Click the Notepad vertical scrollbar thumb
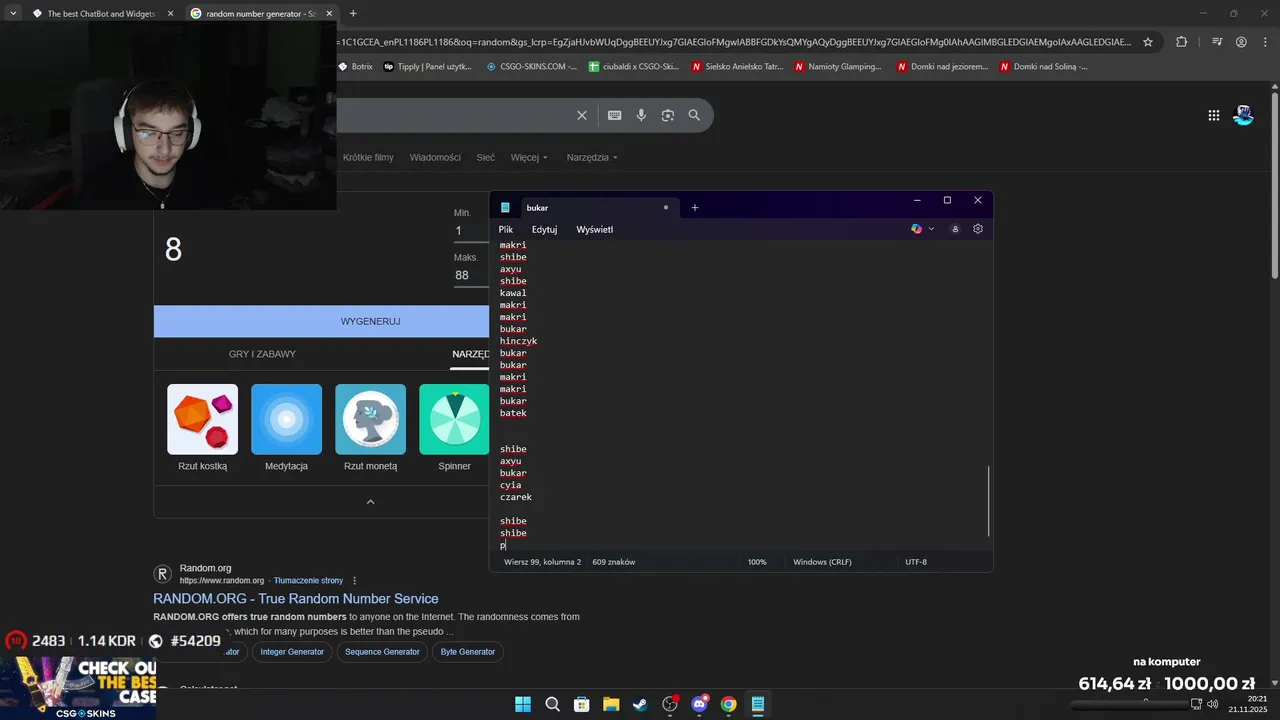 coord(988,501)
